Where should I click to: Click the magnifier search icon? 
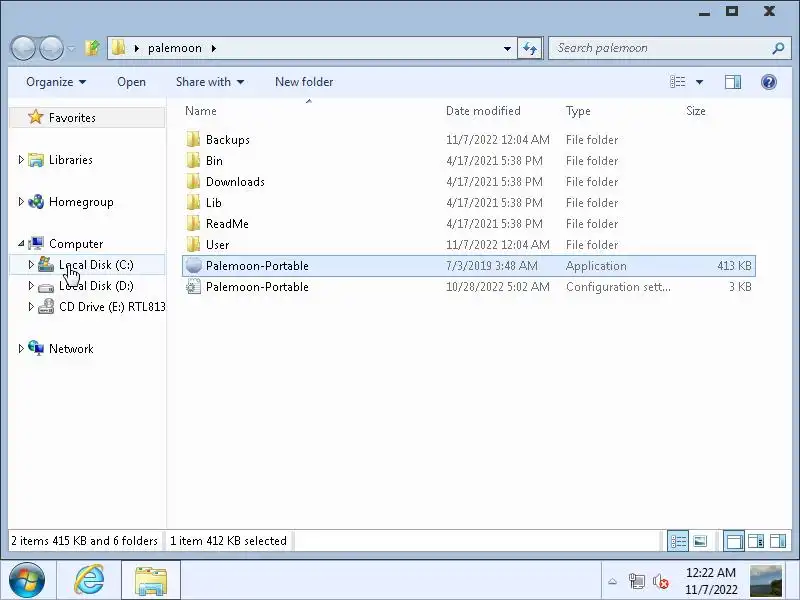[778, 48]
